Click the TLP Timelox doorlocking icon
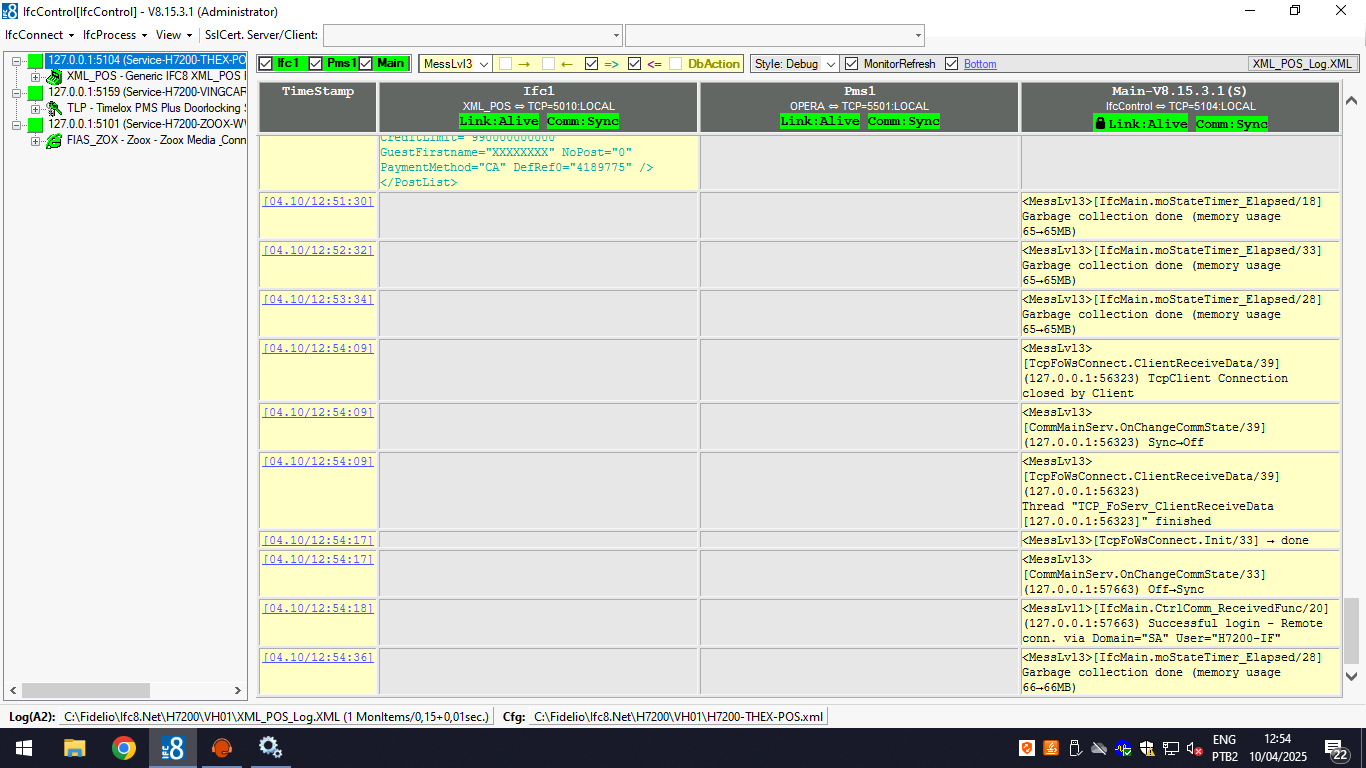 [54, 108]
